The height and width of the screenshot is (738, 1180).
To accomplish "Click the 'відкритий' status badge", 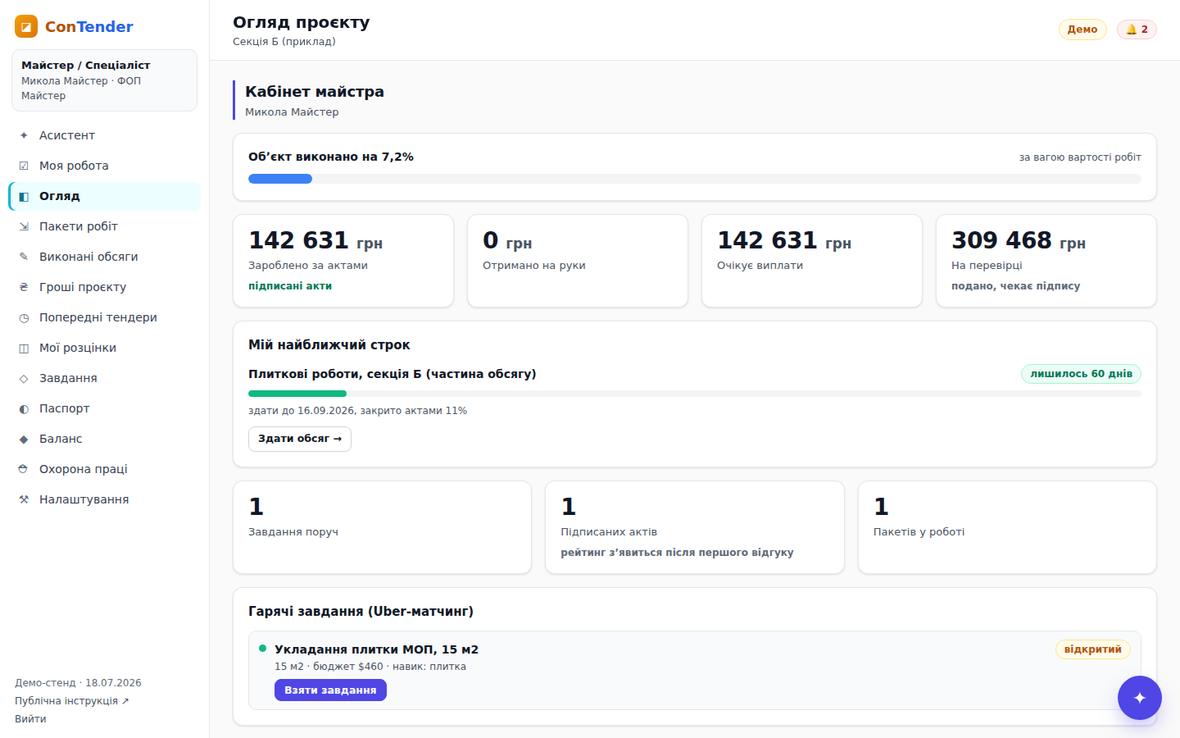I will pyautogui.click(x=1093, y=649).
